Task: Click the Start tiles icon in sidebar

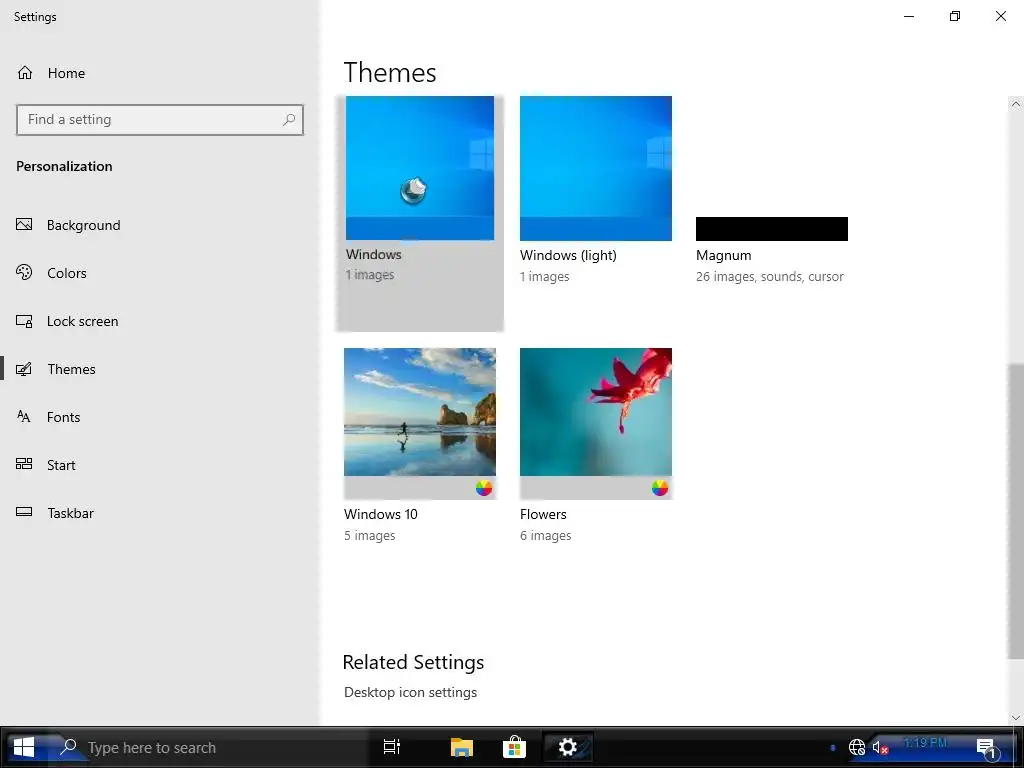Action: tap(24, 464)
